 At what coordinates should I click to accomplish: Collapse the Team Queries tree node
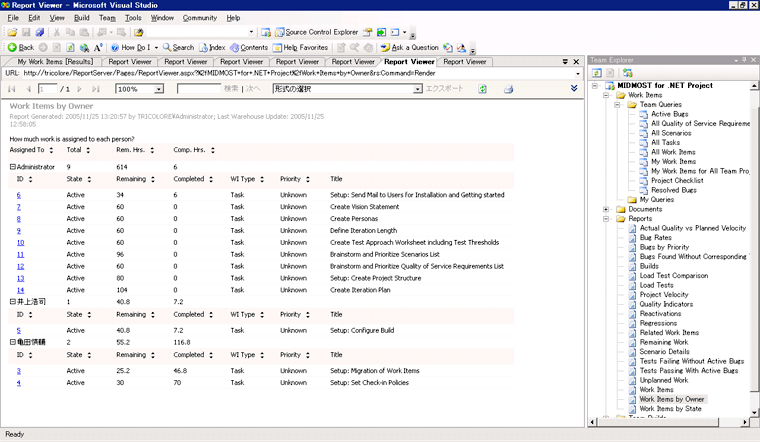[617, 105]
